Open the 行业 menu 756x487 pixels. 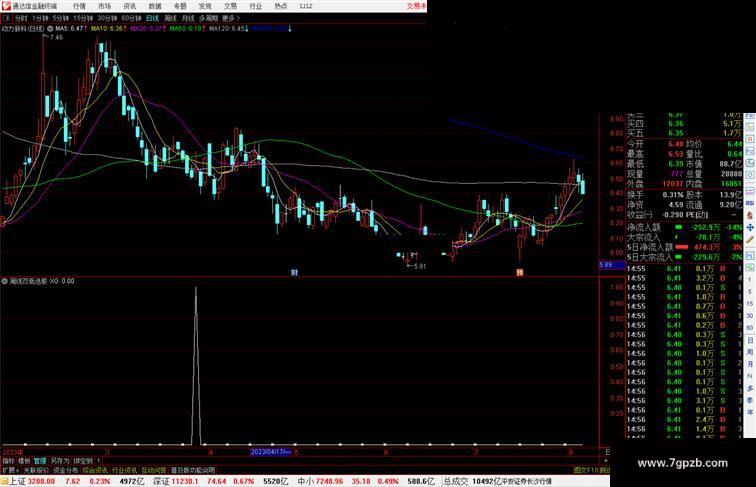pos(256,6)
